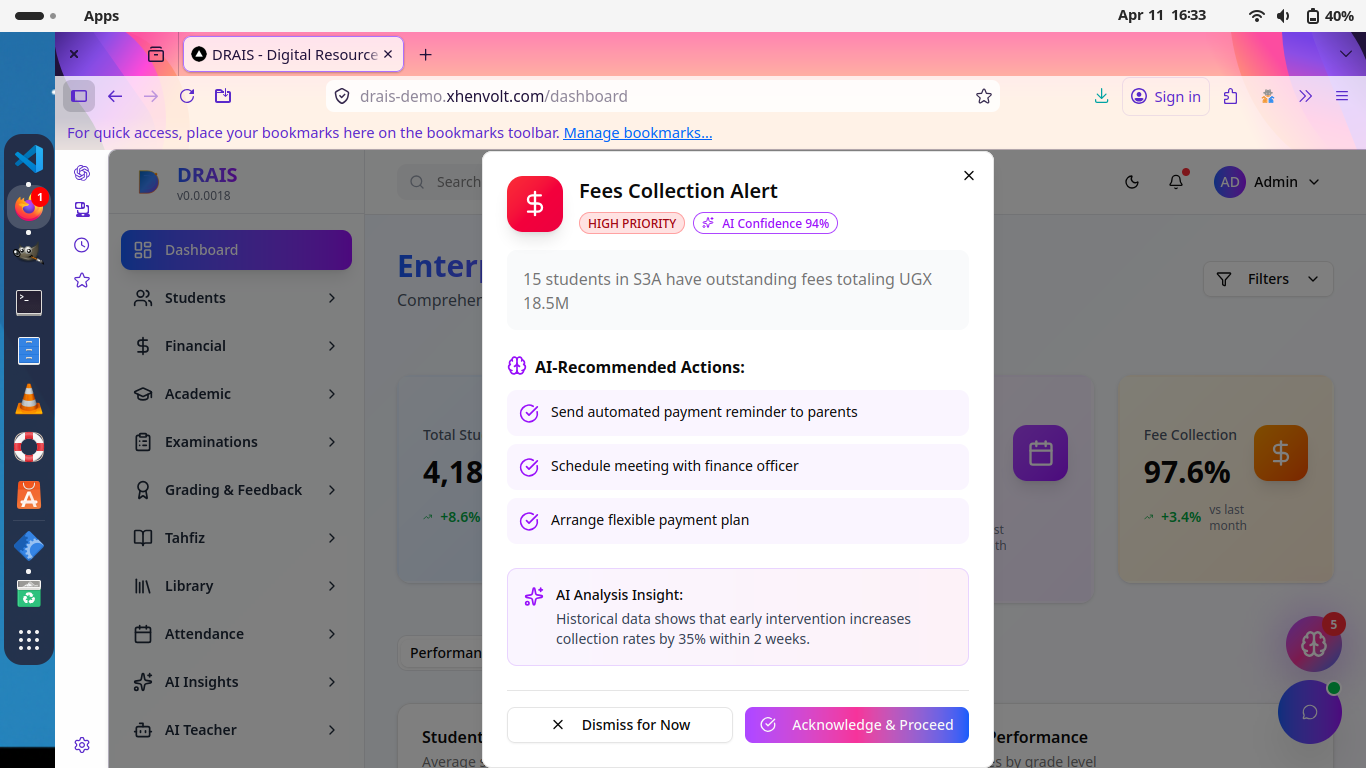
Task: Select Arrange flexible payment plan action
Action: click(x=738, y=520)
